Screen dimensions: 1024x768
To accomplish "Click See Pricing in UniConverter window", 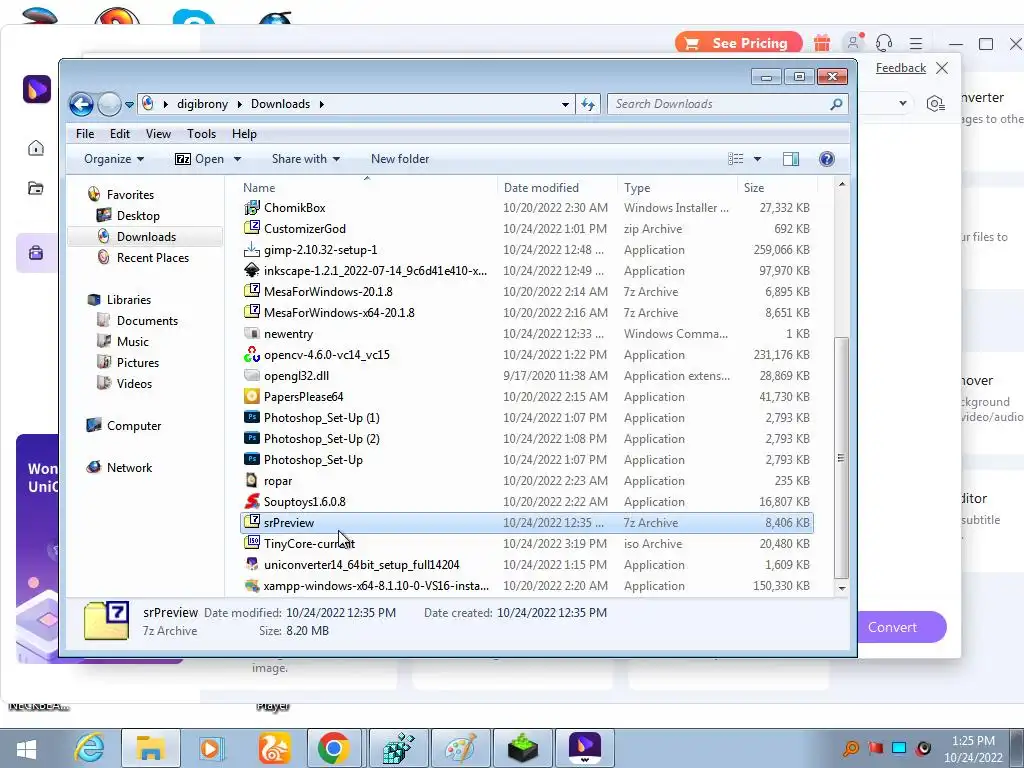I will point(738,43).
